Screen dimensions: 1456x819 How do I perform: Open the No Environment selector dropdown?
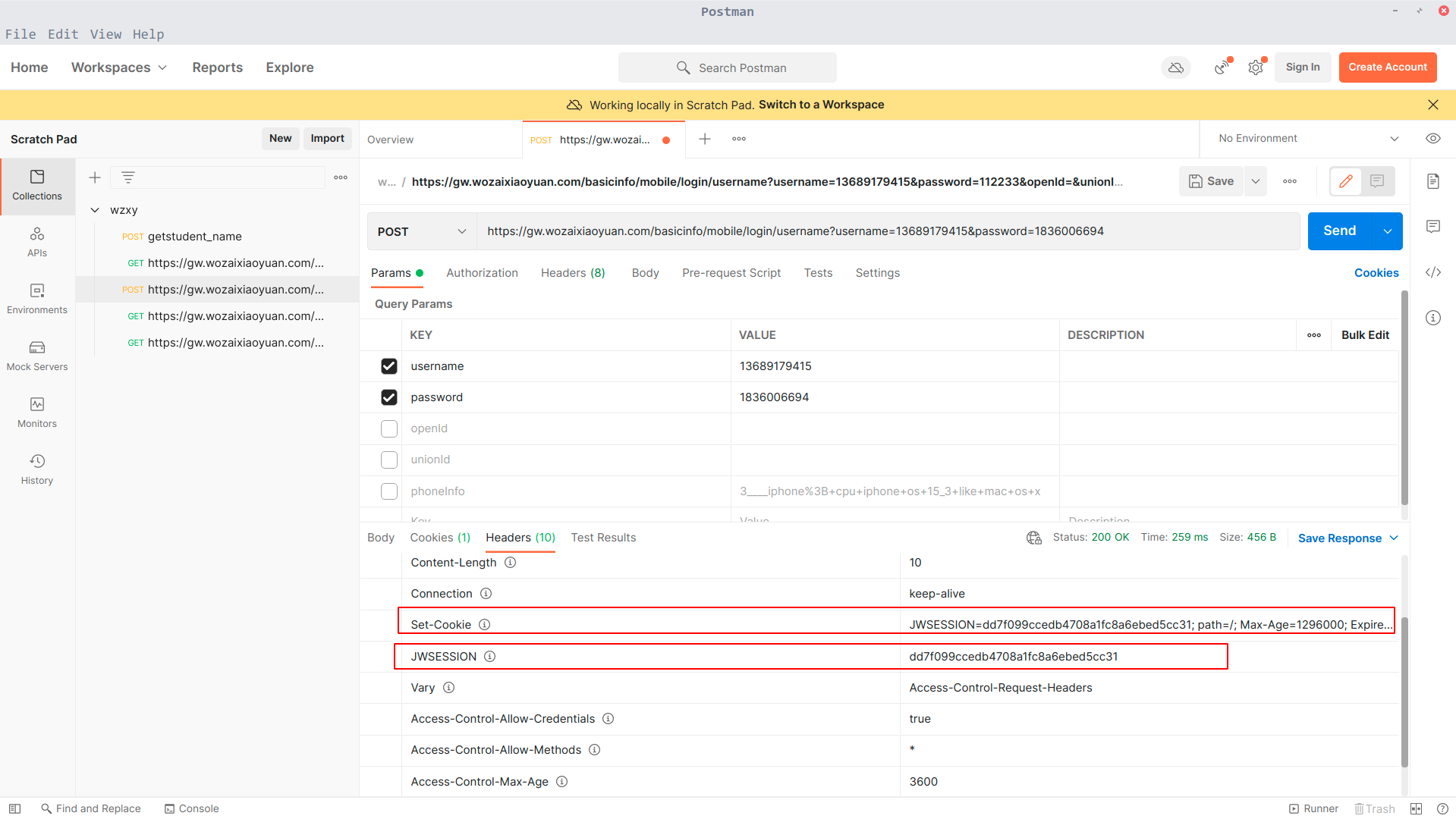[1308, 139]
